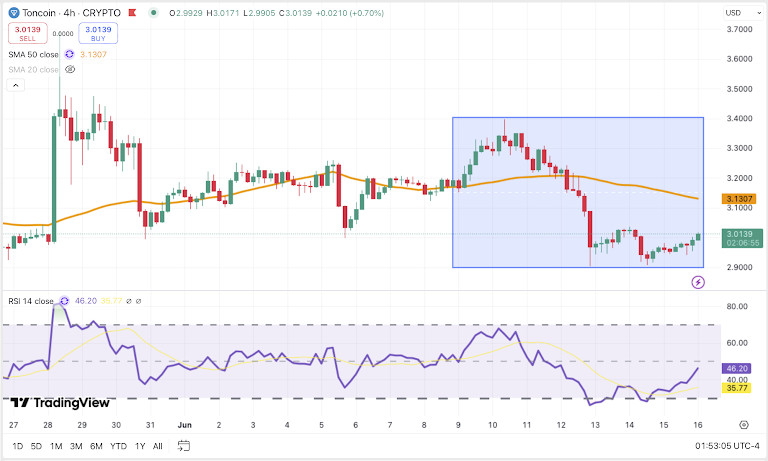Switch to the All time range

coord(157,446)
